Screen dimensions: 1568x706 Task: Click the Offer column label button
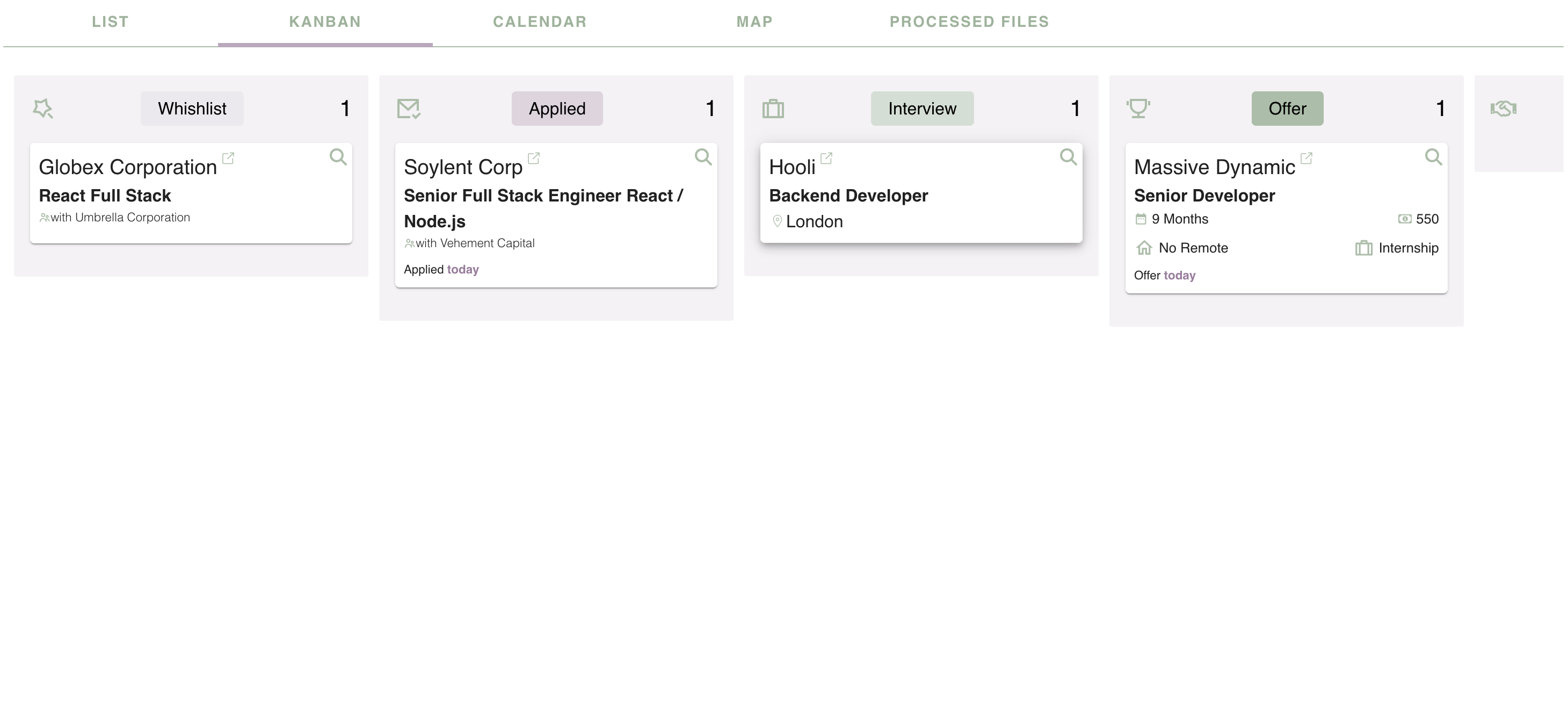(1287, 109)
